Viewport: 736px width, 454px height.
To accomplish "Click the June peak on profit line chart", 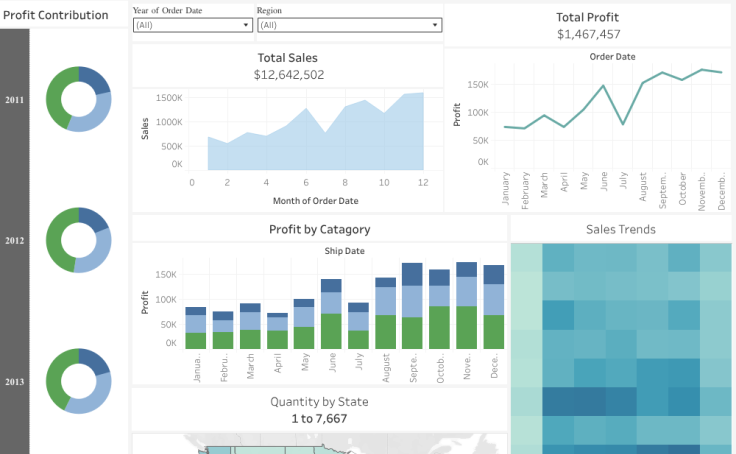I will (x=603, y=86).
